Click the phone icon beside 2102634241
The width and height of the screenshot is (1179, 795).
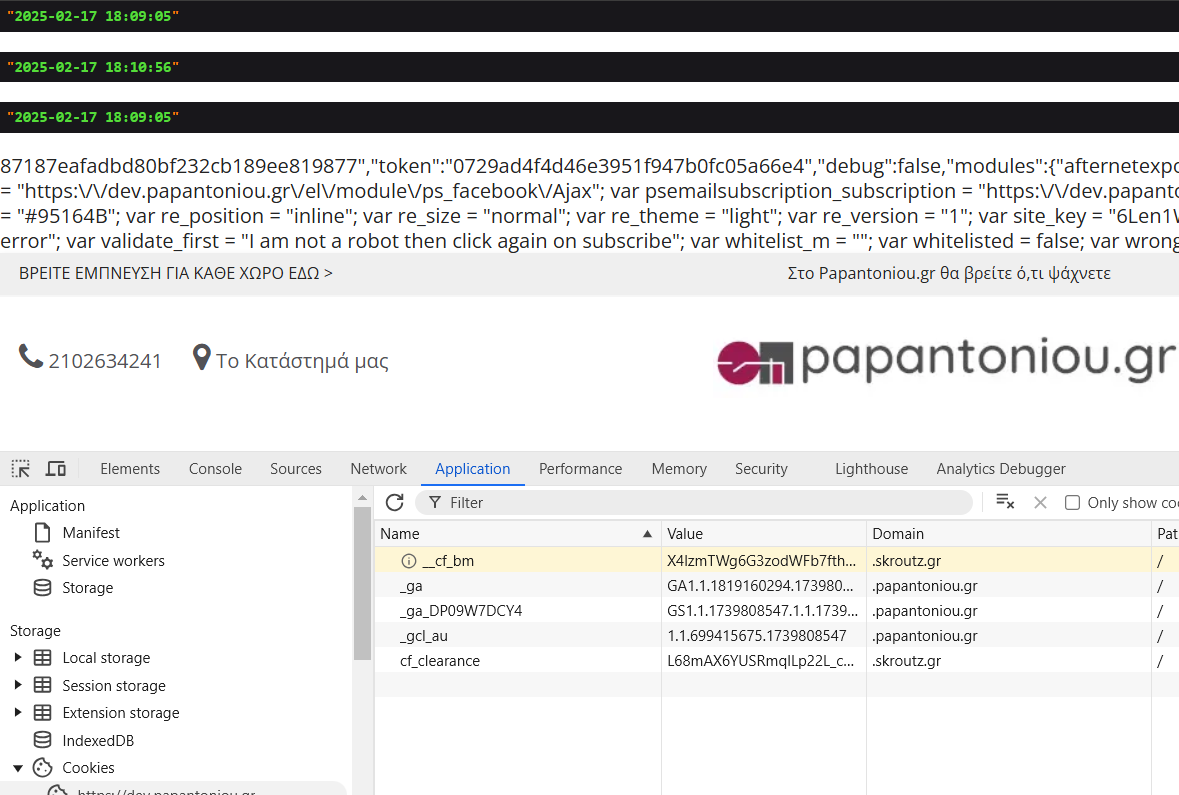pos(30,357)
